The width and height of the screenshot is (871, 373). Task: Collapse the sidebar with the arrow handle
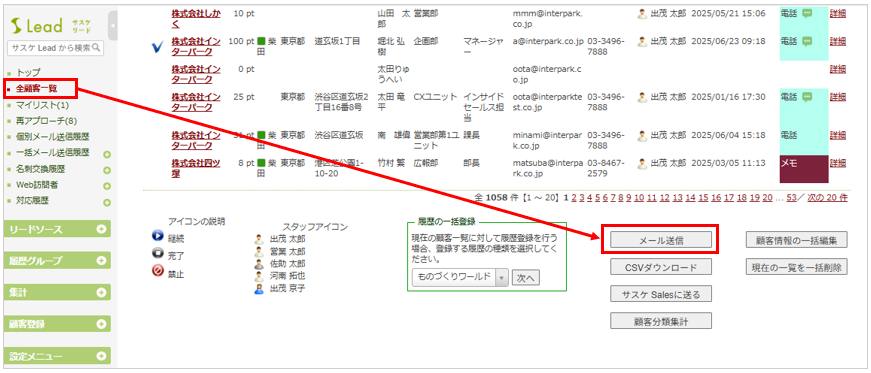coord(113,26)
